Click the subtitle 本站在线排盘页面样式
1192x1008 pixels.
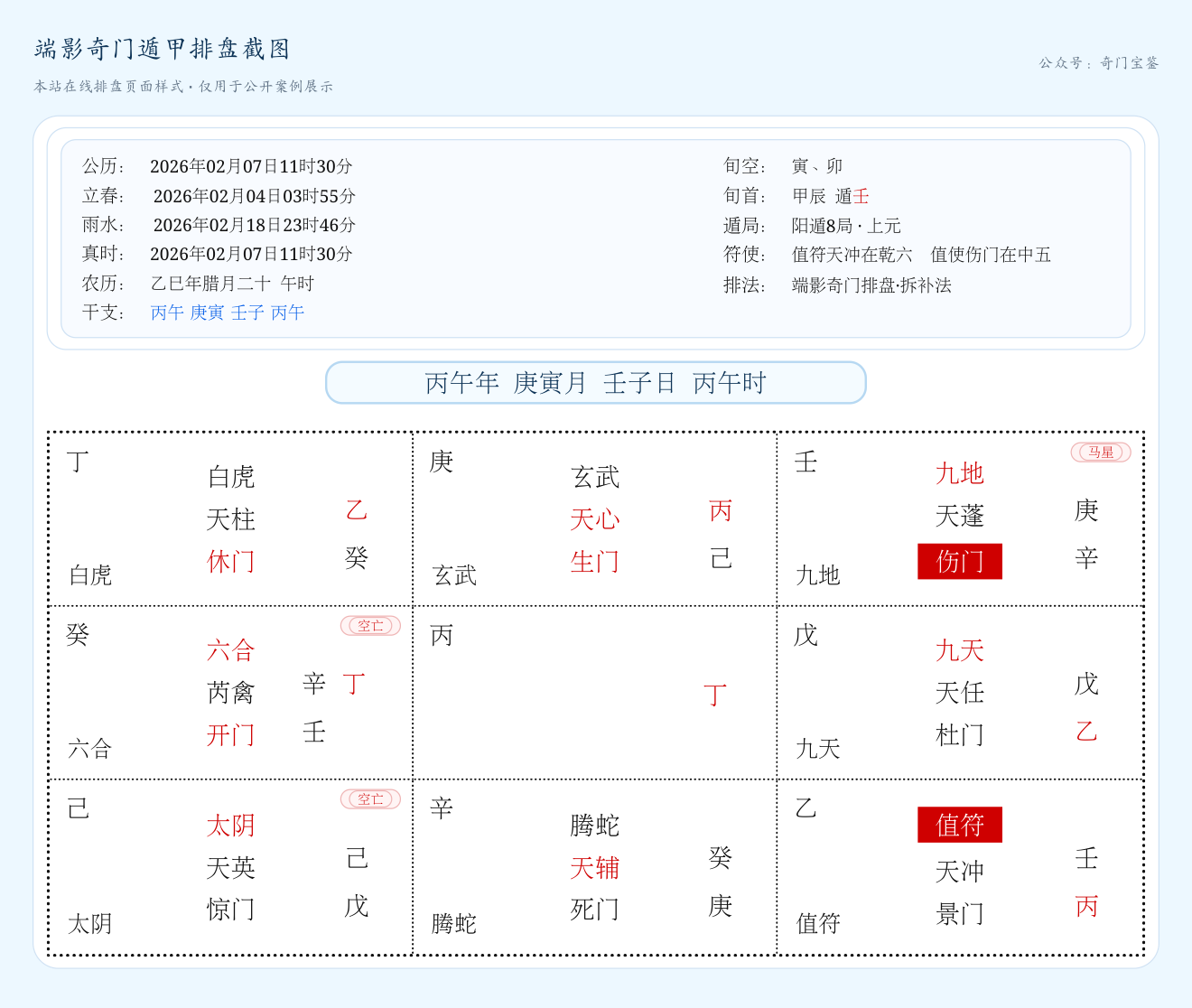[x=108, y=87]
